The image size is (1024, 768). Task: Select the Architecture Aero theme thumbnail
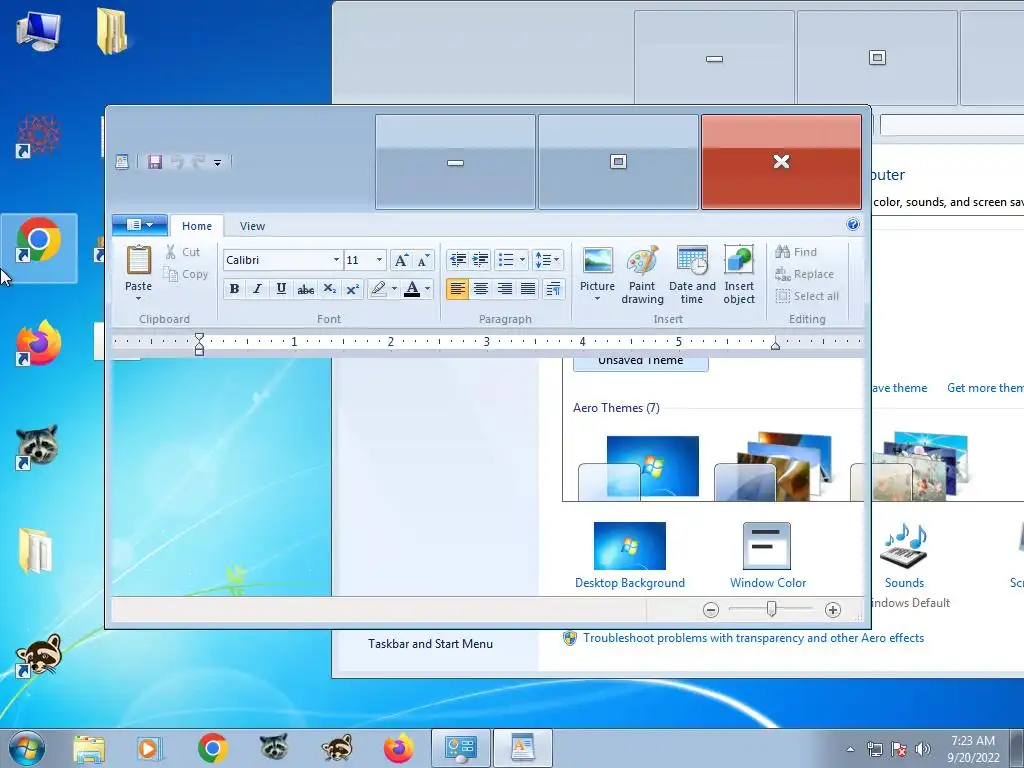pyautogui.click(x=775, y=468)
